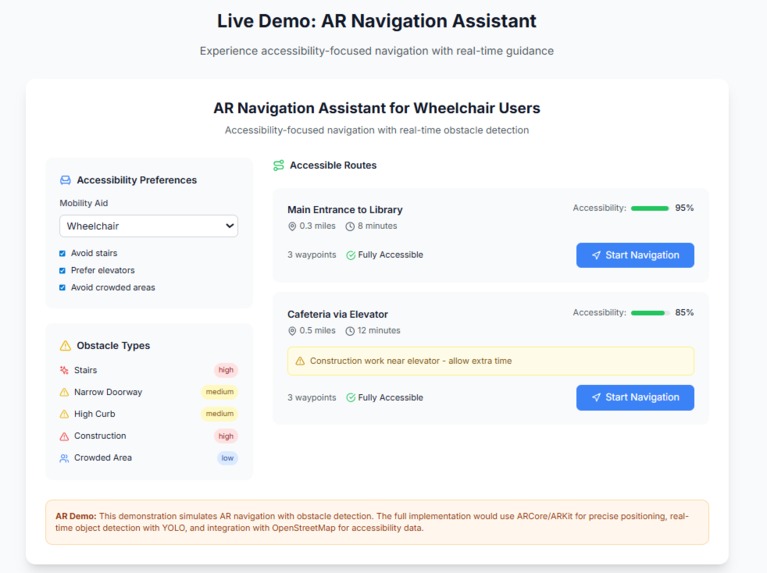
Task: Click the Fully Accessible checkmark icon on the Library route
Action: tap(351, 255)
